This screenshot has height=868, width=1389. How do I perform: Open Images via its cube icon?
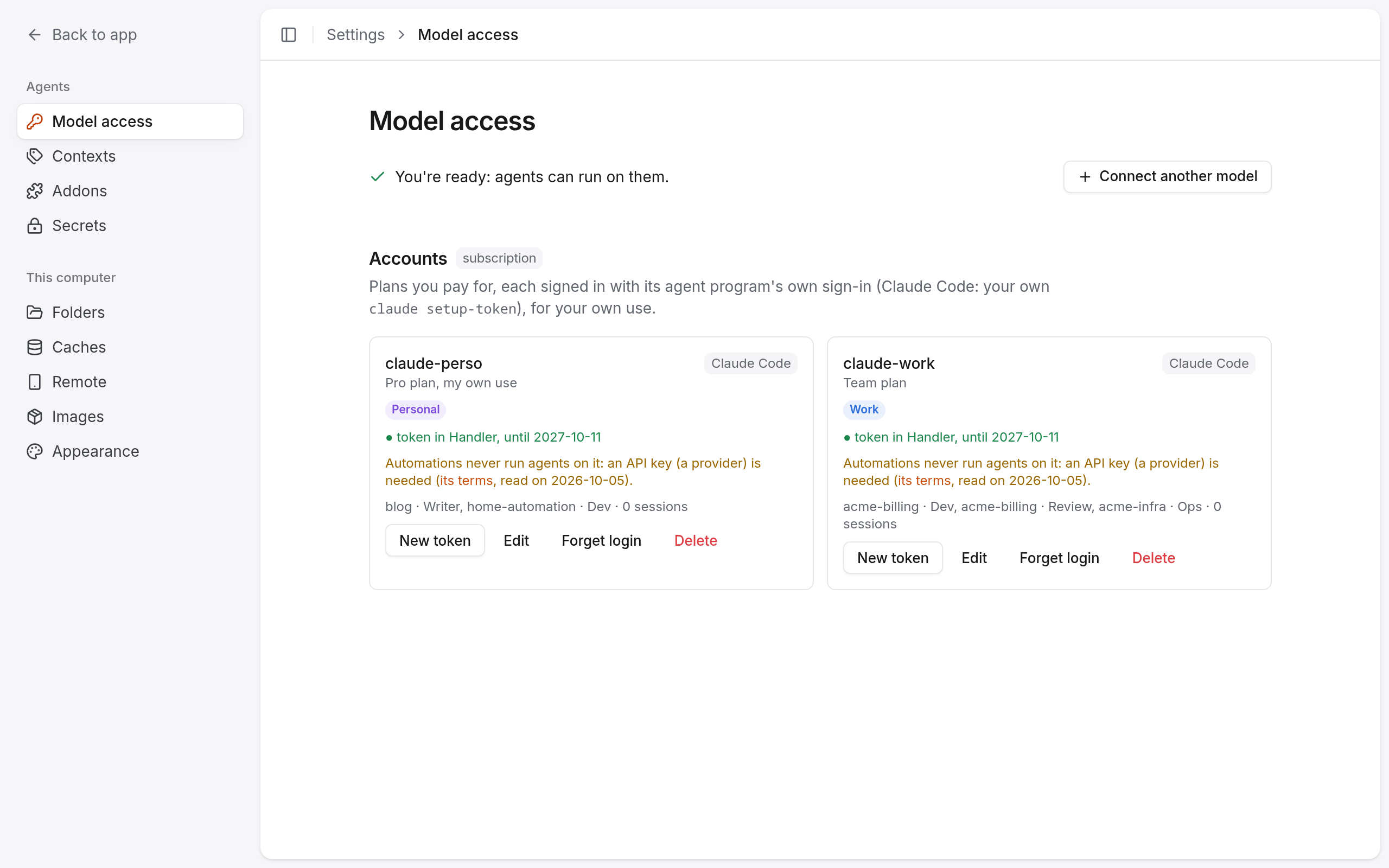click(x=34, y=417)
